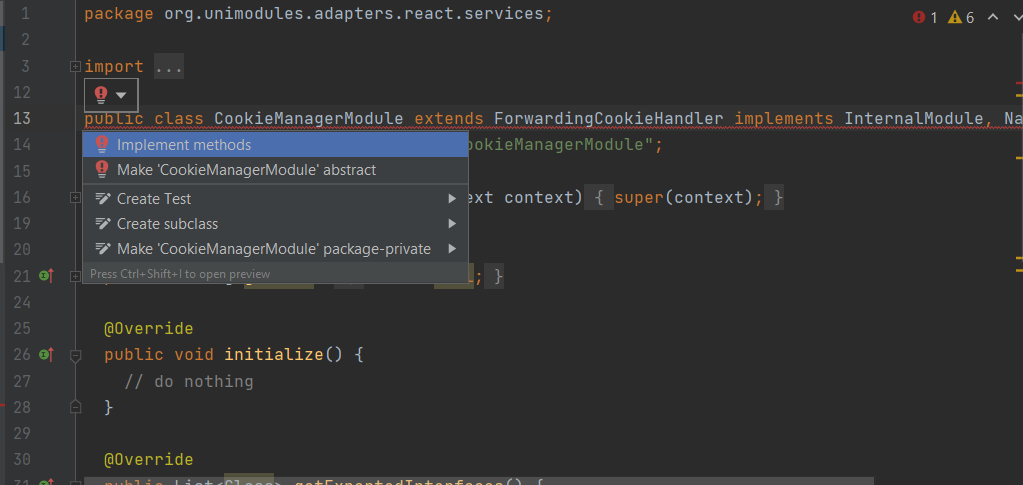Click @Override annotation on line 25
Screen dimensions: 1023x485
(149, 328)
